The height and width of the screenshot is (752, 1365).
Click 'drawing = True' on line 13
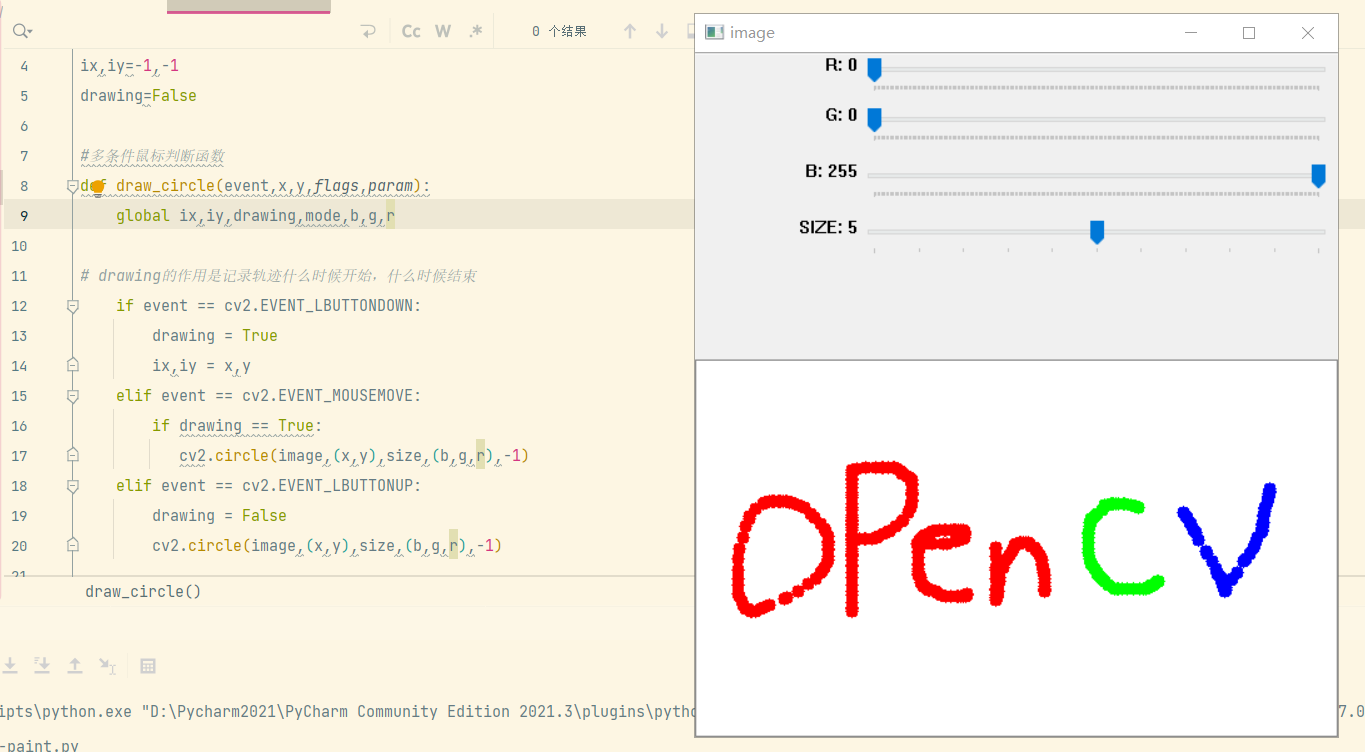215,336
